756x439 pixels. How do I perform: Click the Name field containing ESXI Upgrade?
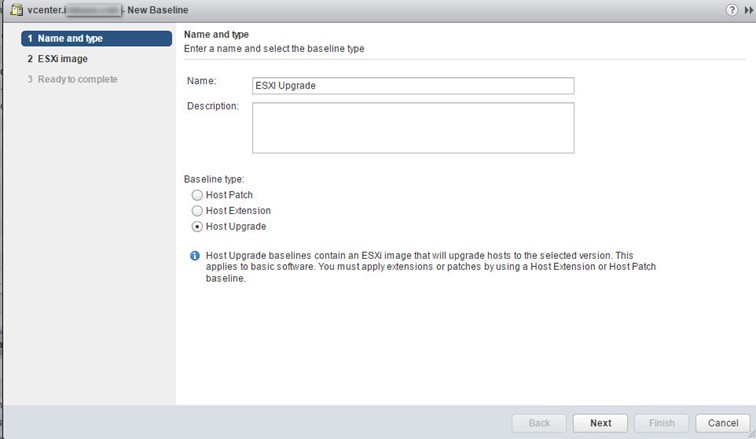413,86
